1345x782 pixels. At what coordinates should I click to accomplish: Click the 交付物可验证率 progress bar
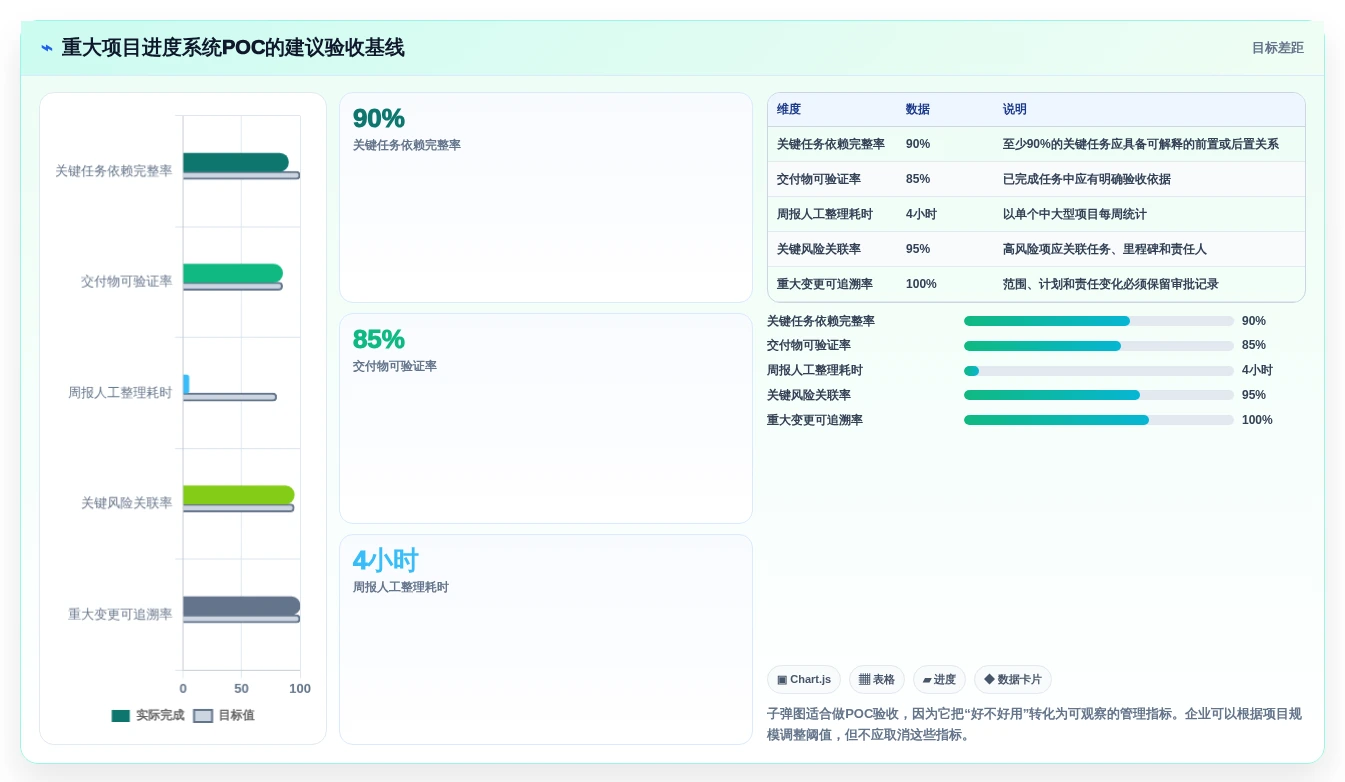tap(1099, 346)
